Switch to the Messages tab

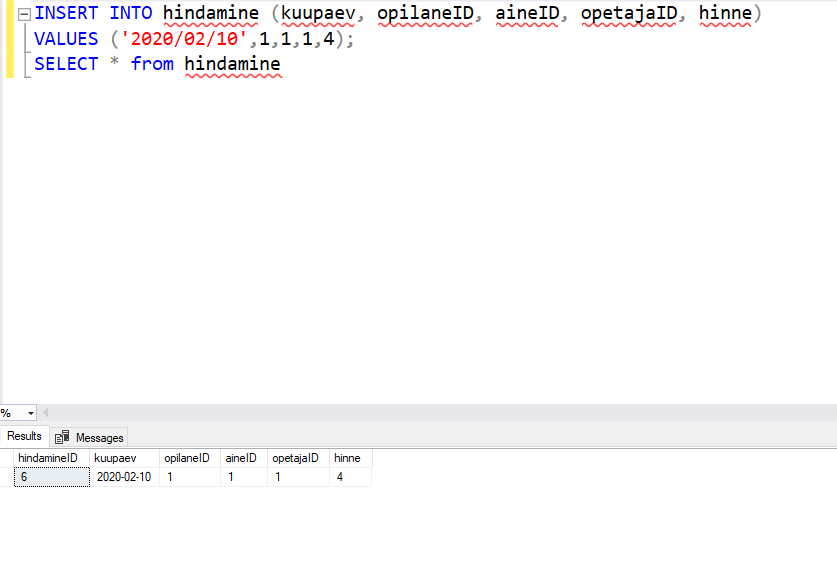point(89,438)
